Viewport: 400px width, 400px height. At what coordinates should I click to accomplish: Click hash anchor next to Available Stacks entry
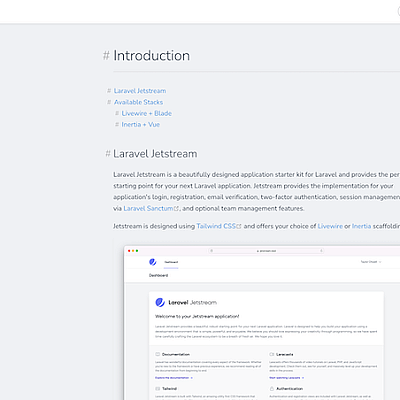[x=109, y=102]
